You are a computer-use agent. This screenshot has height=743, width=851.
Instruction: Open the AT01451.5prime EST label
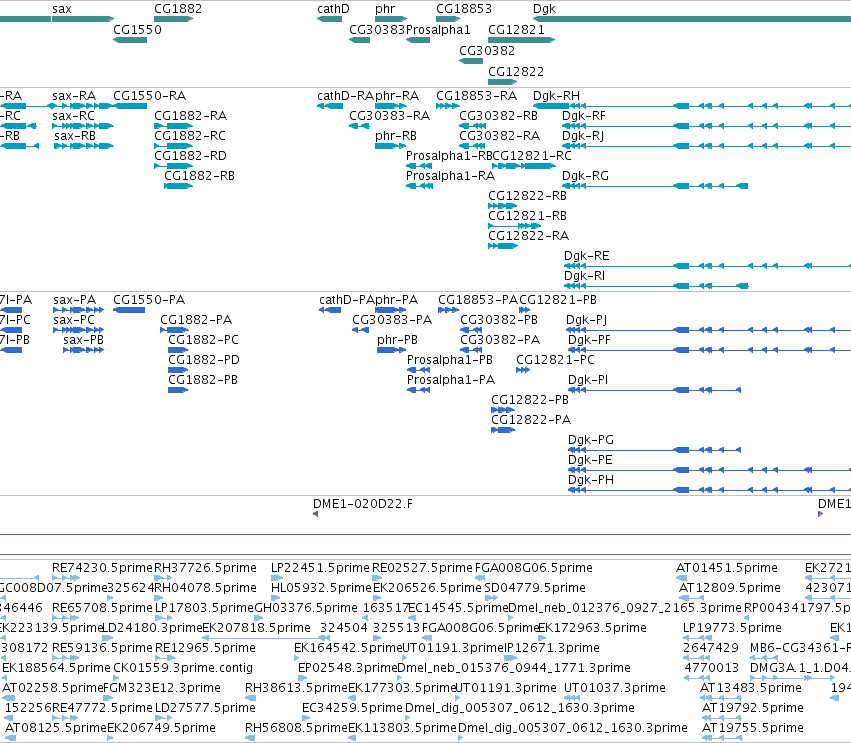pyautogui.click(x=727, y=568)
